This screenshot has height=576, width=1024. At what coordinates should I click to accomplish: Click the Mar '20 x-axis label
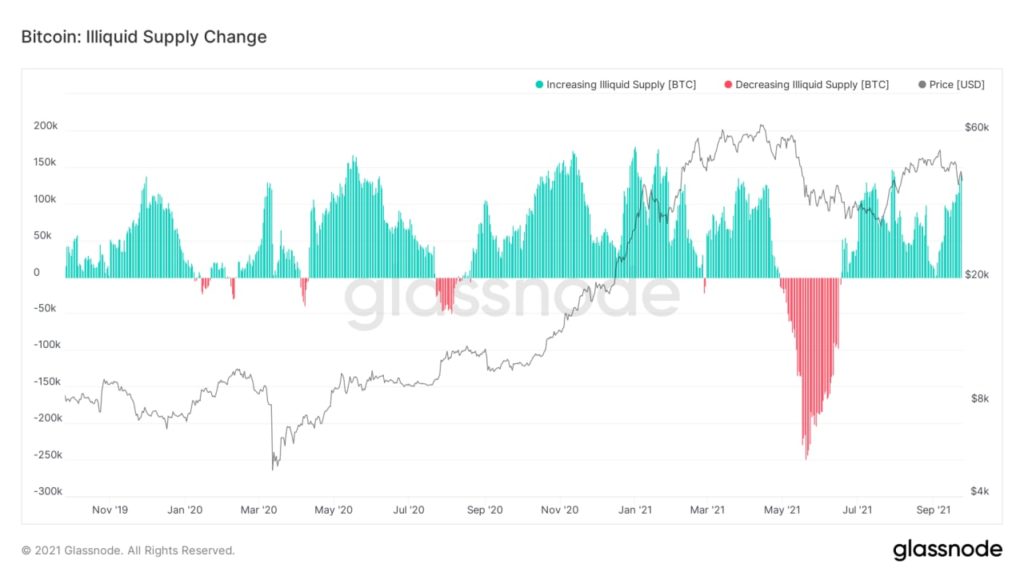[258, 510]
